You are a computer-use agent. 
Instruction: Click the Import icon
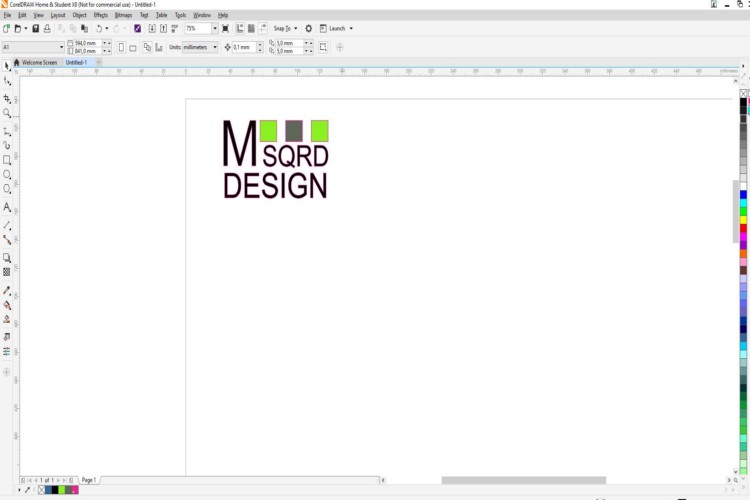(x=152, y=29)
